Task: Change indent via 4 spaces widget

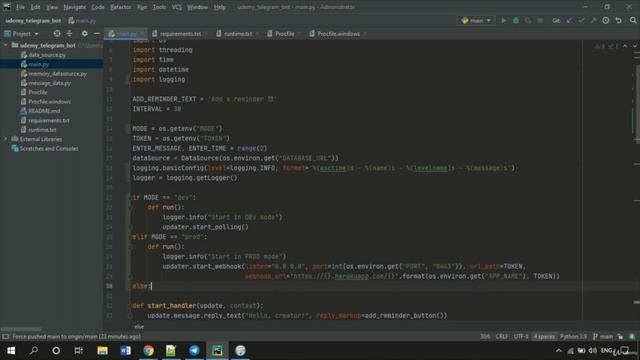Action: pos(544,337)
